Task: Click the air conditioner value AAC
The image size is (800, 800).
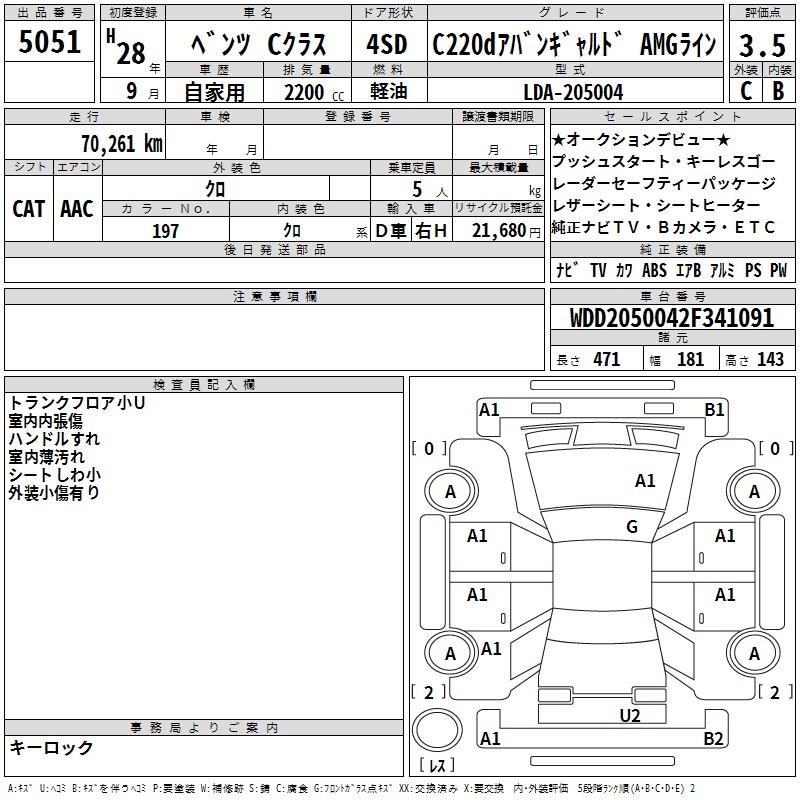Action: (77, 209)
